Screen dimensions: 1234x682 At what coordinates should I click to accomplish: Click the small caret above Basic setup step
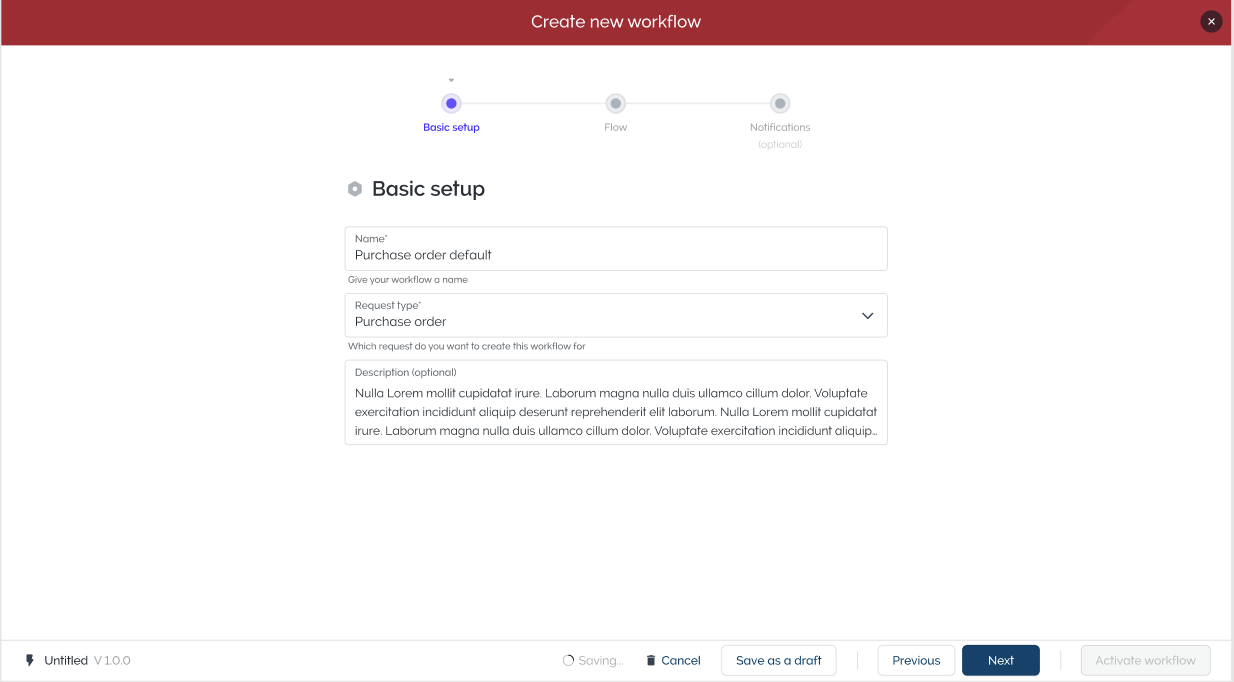click(451, 80)
